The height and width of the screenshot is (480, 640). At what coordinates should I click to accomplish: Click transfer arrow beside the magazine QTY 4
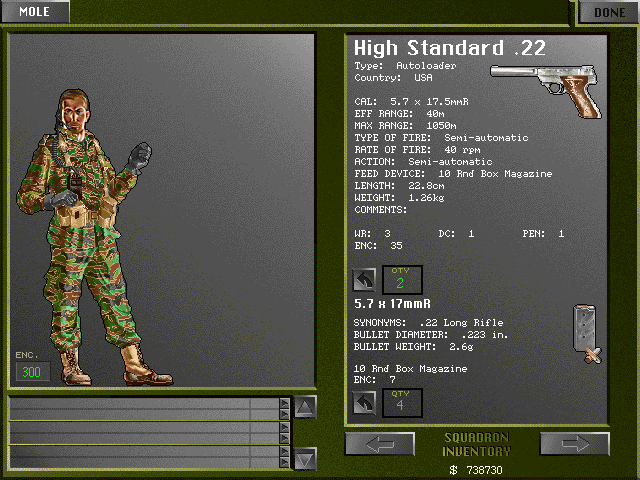click(364, 403)
